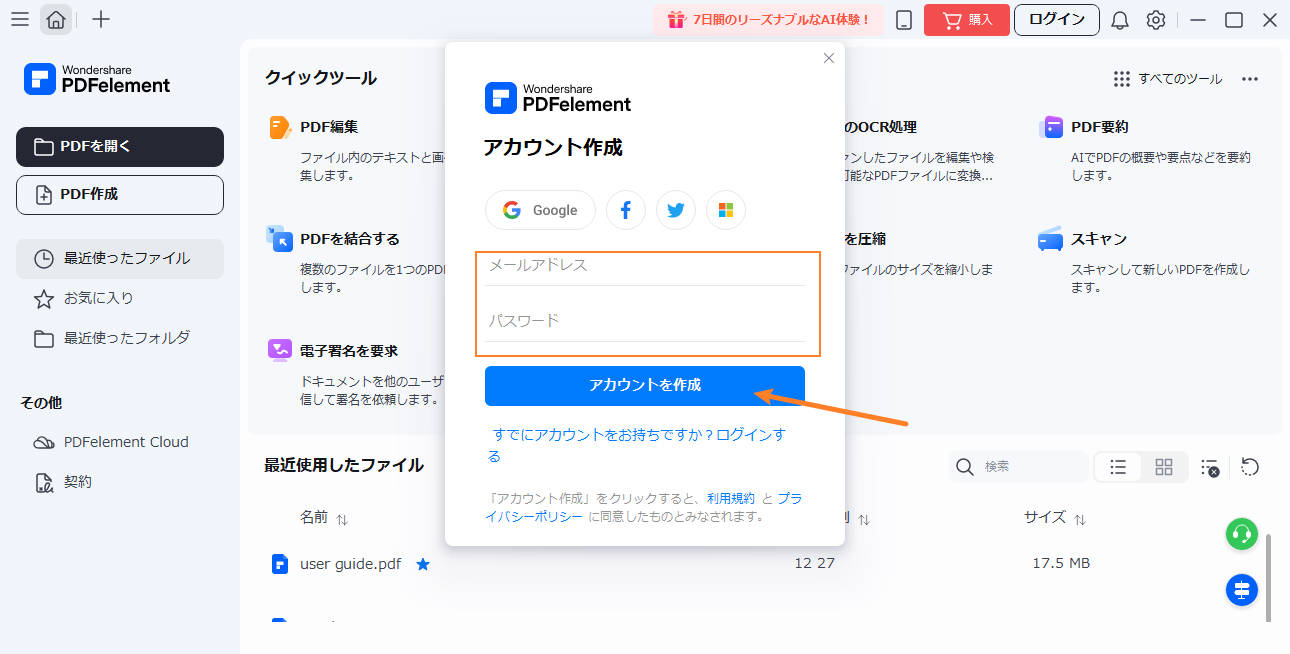Click the Microsoft sign-up icon
Image resolution: width=1290 pixels, height=654 pixels.
726,210
